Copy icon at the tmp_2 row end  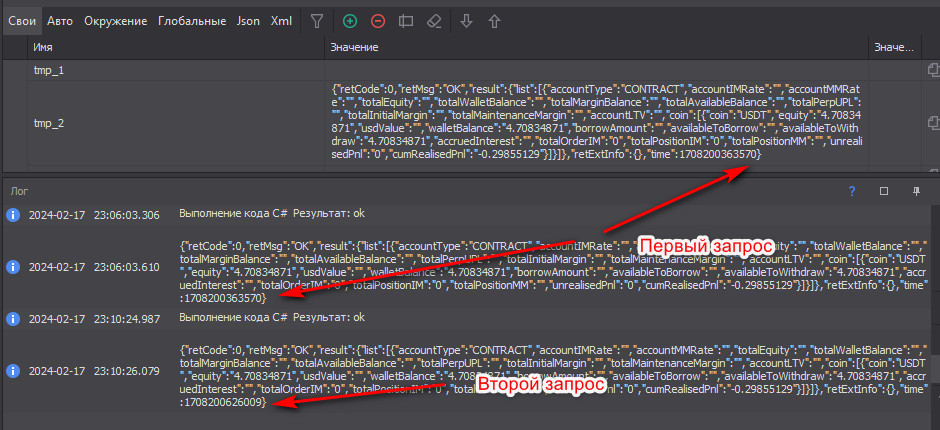[933, 122]
